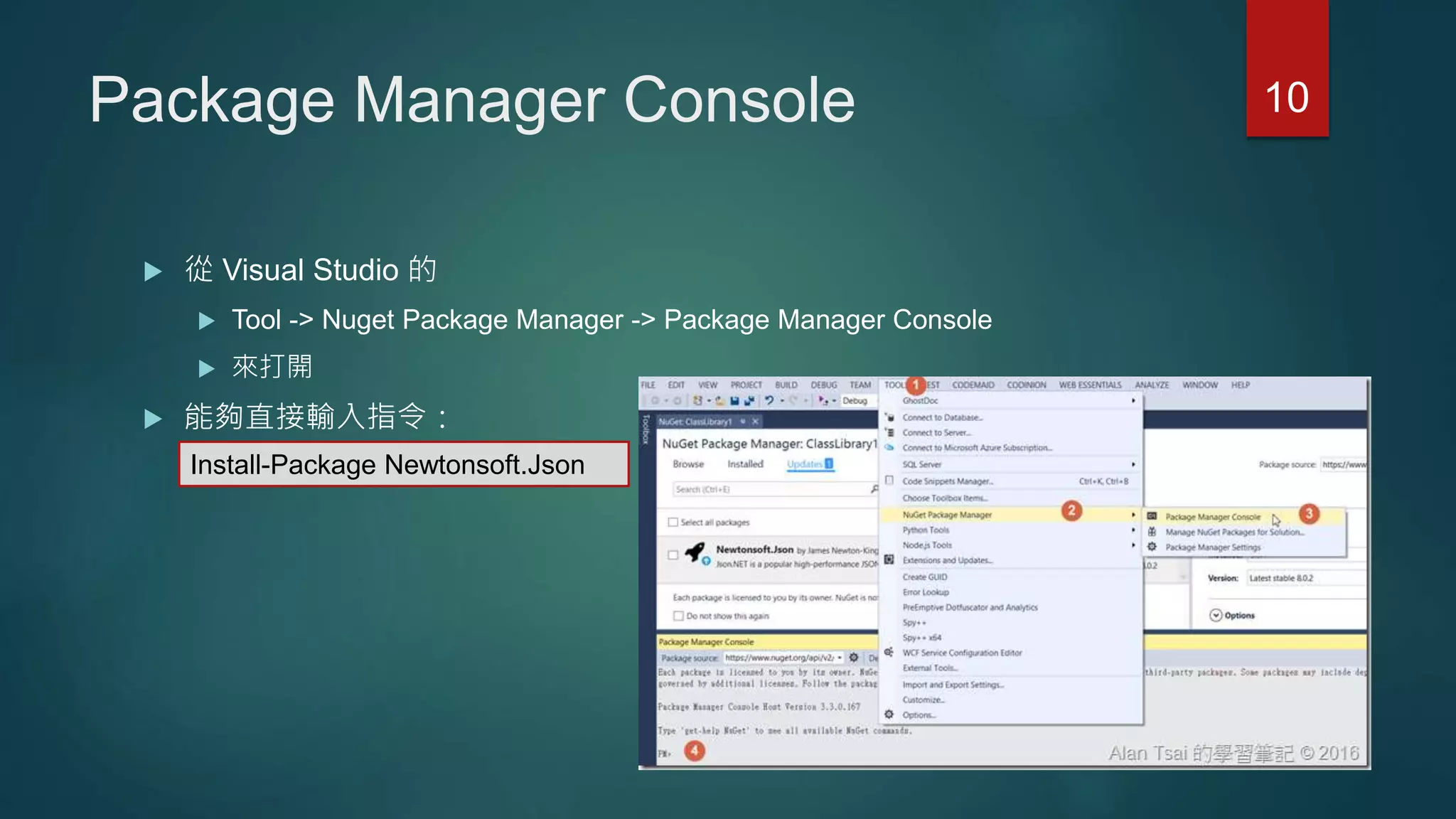Screen dimensions: 1456x819
Task: Switch to the Installed tab
Action: 745,464
